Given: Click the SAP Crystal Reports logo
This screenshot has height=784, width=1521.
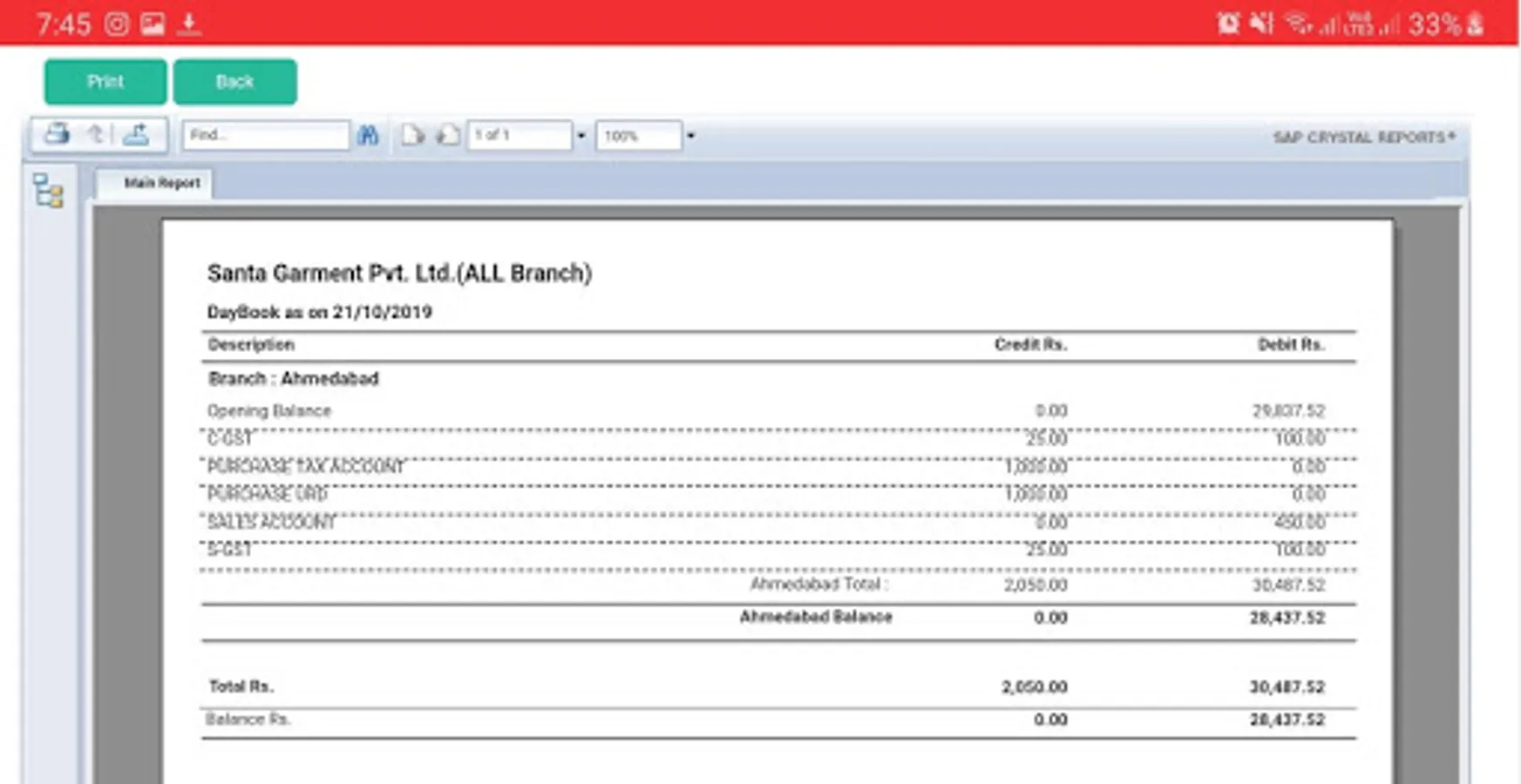Looking at the screenshot, I should 1364,137.
